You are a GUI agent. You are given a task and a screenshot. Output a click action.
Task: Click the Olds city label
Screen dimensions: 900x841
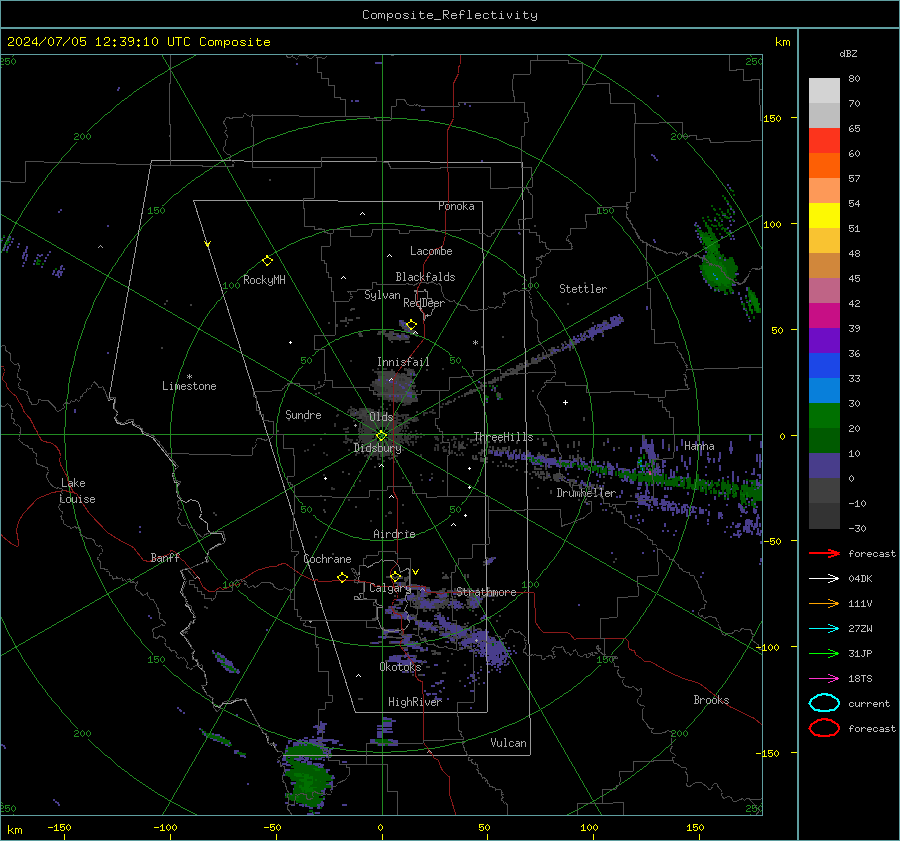tap(381, 417)
